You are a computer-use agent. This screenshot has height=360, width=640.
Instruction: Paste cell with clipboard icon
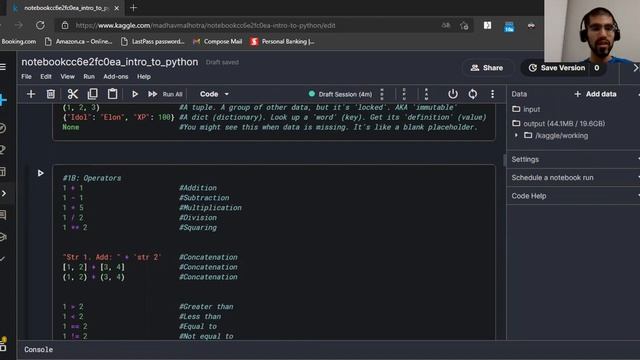pos(112,94)
